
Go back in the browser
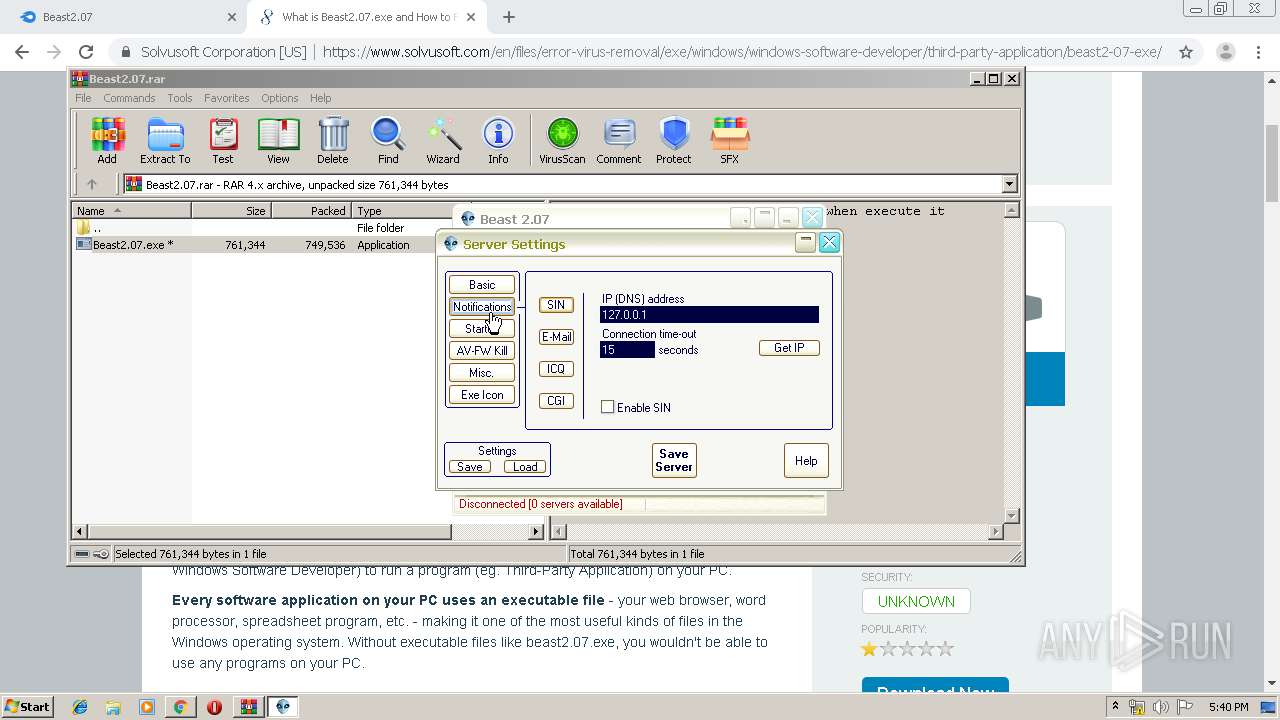click(22, 52)
